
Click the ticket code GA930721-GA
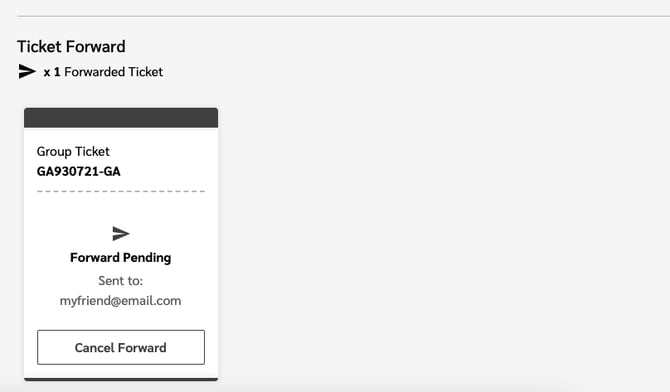pyautogui.click(x=79, y=171)
